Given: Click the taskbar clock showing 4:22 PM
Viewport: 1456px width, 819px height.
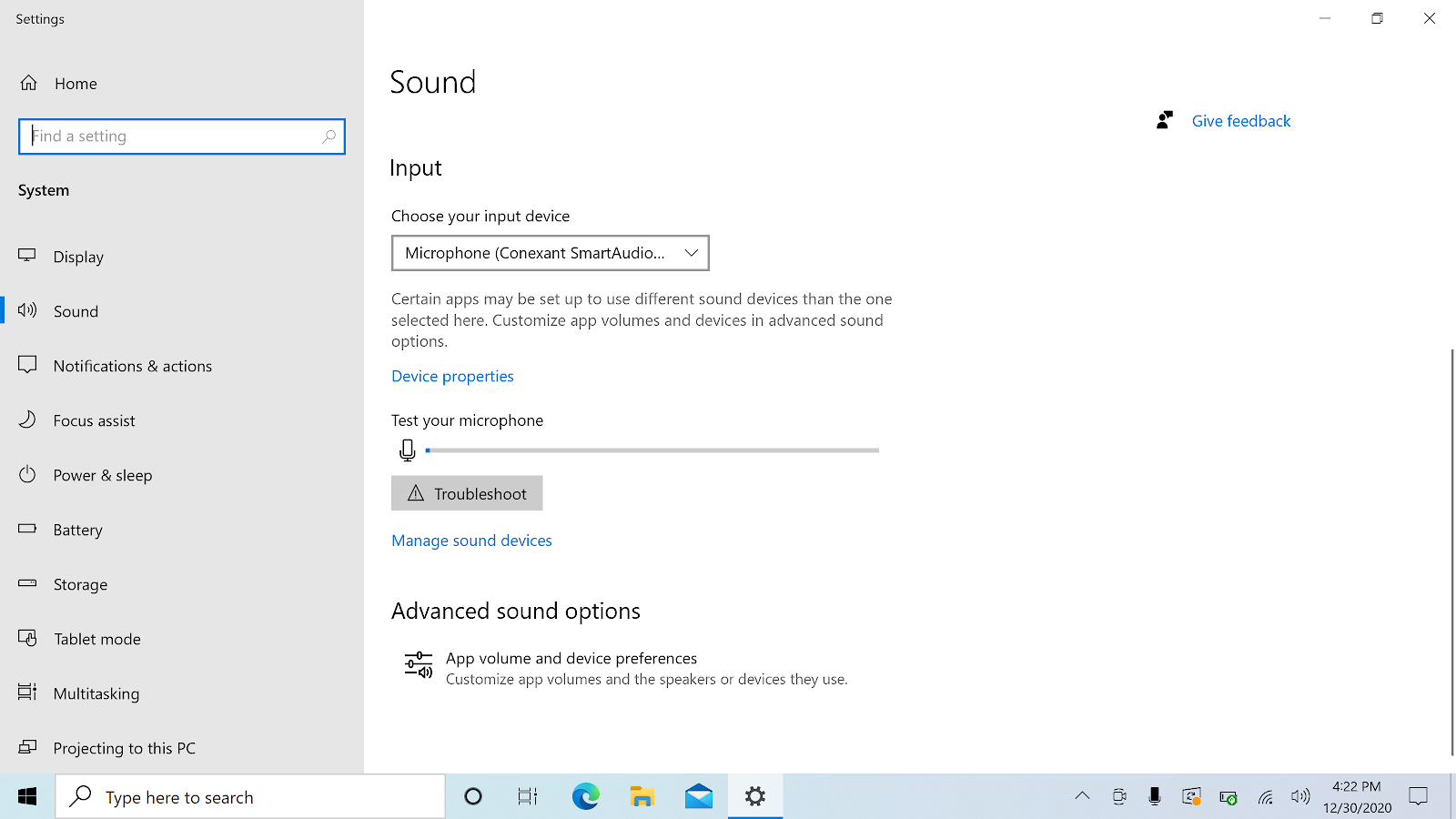Looking at the screenshot, I should point(1357,797).
